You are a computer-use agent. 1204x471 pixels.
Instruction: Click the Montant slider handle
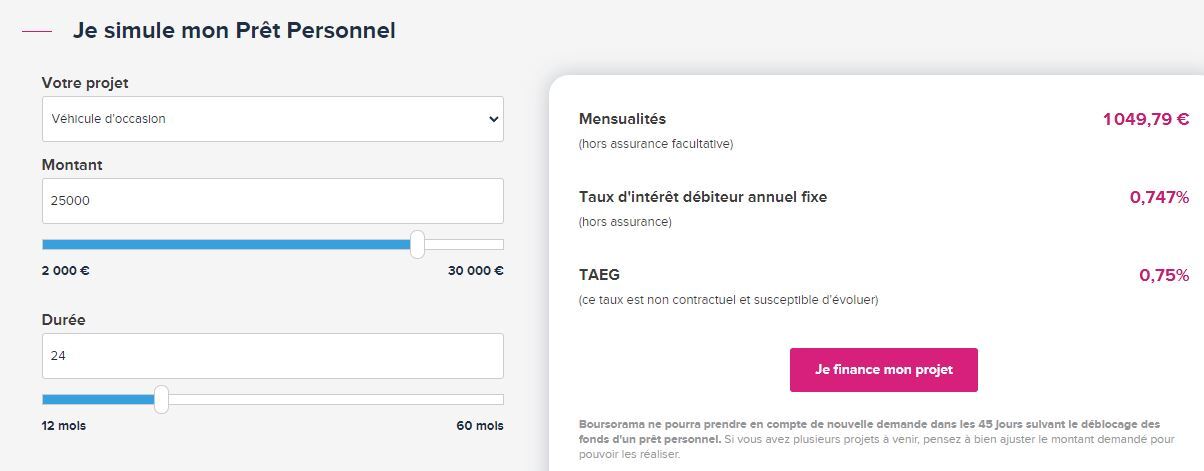(417, 244)
